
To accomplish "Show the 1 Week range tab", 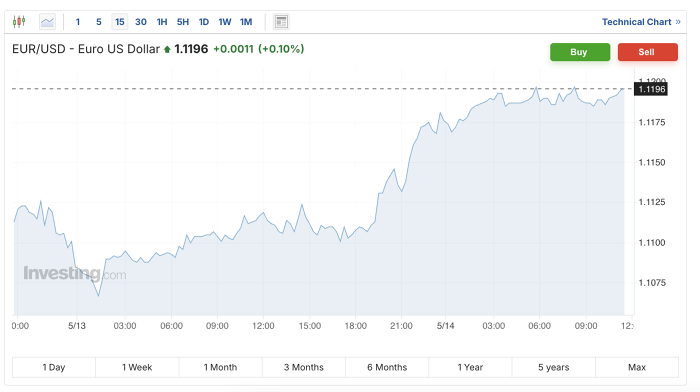I will pos(137,367).
